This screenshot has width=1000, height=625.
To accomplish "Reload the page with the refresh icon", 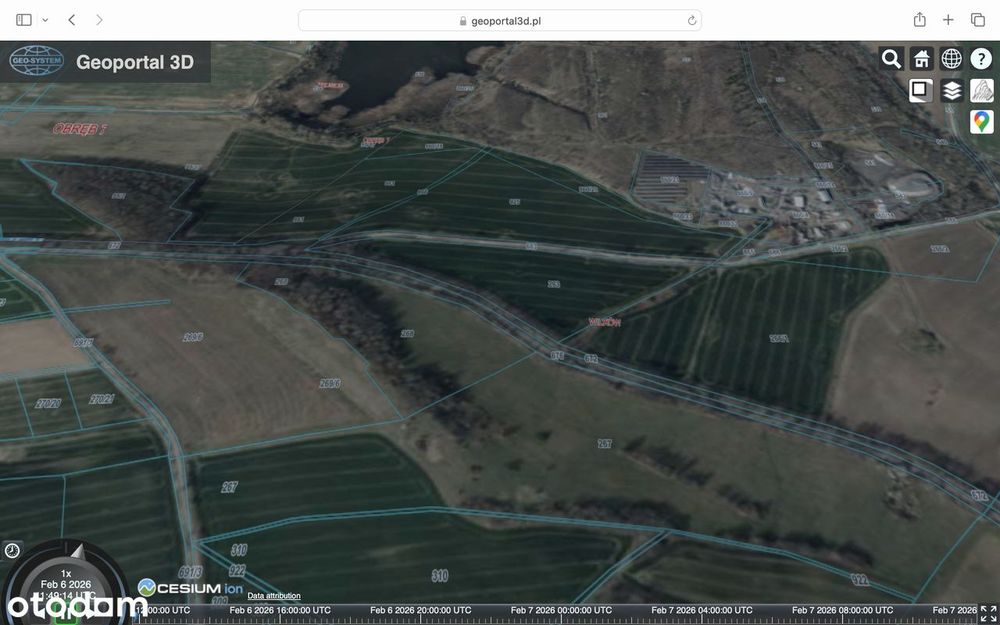I will tap(691, 20).
